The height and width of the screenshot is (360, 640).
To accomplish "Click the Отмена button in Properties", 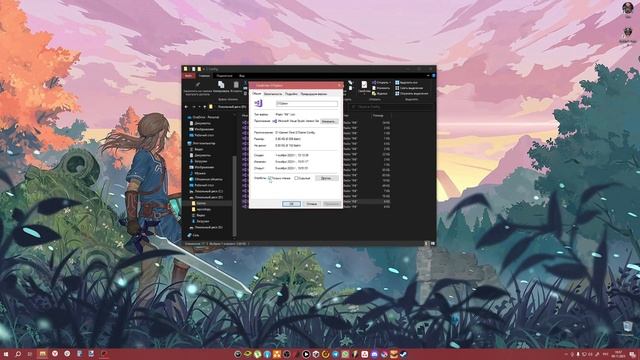I will [311, 204].
